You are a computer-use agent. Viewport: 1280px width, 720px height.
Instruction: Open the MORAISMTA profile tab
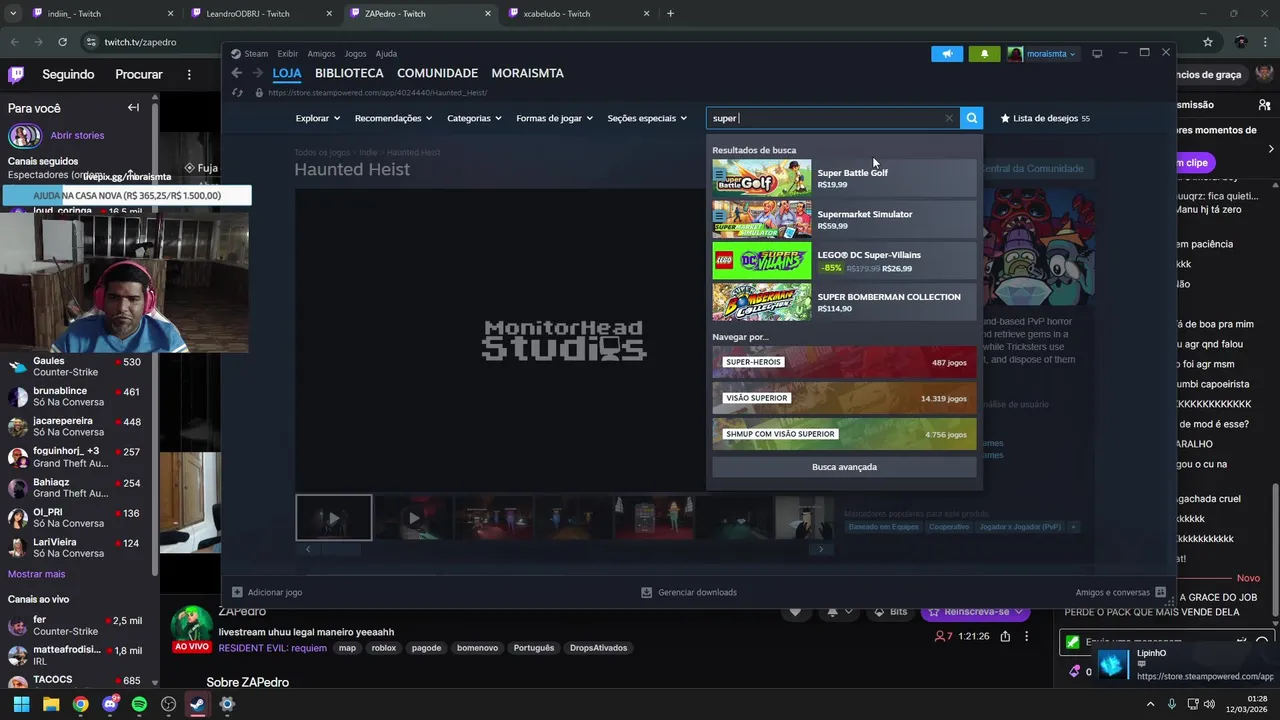click(x=527, y=73)
